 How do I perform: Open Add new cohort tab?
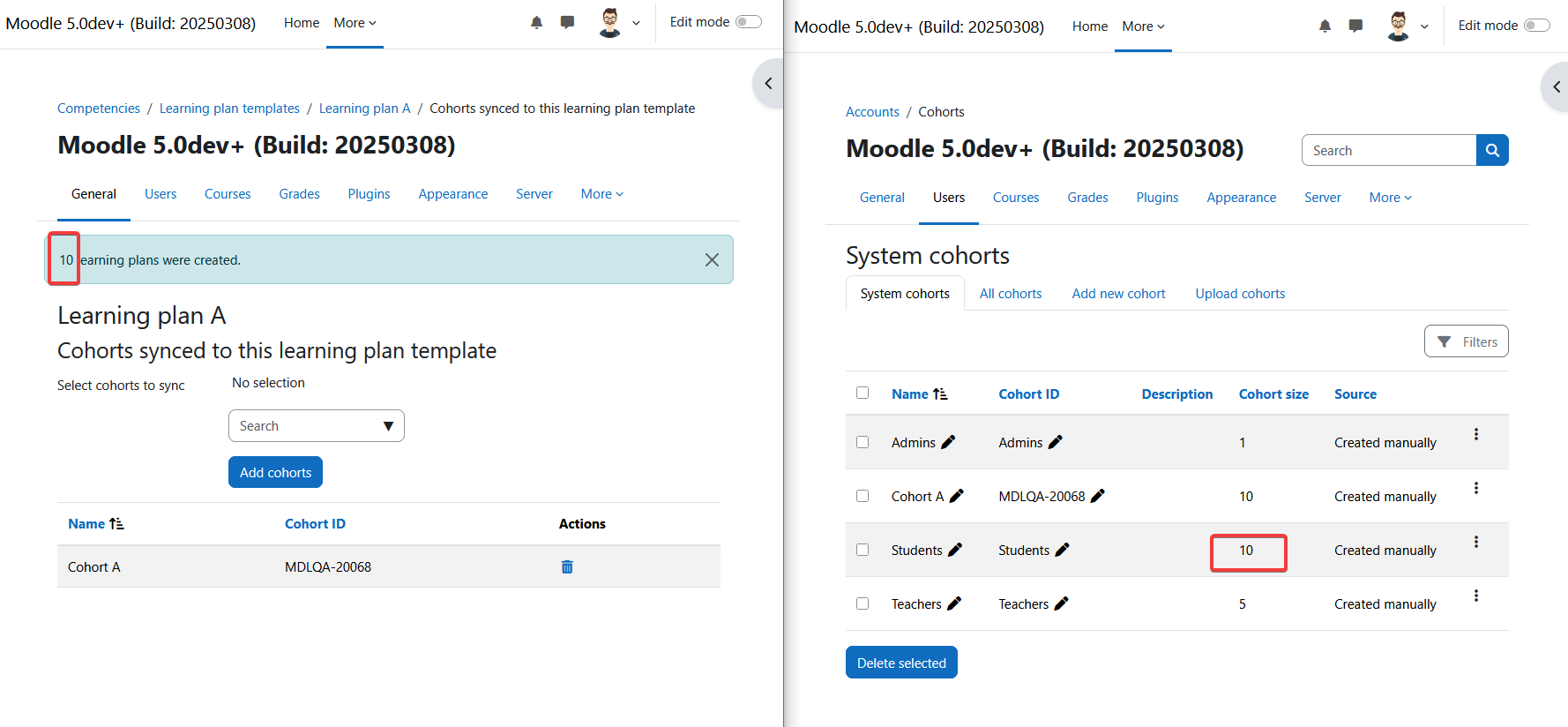coord(1118,294)
